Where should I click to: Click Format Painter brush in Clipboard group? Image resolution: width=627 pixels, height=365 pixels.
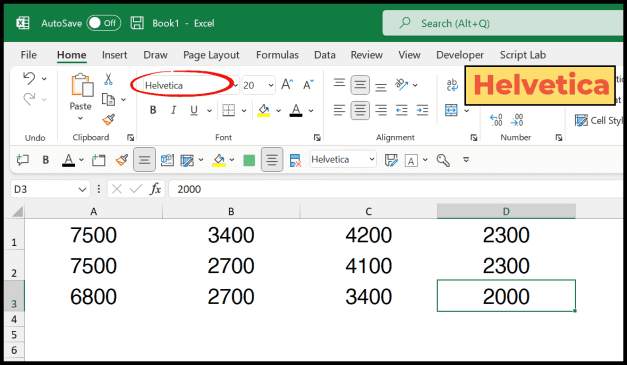[x=108, y=119]
